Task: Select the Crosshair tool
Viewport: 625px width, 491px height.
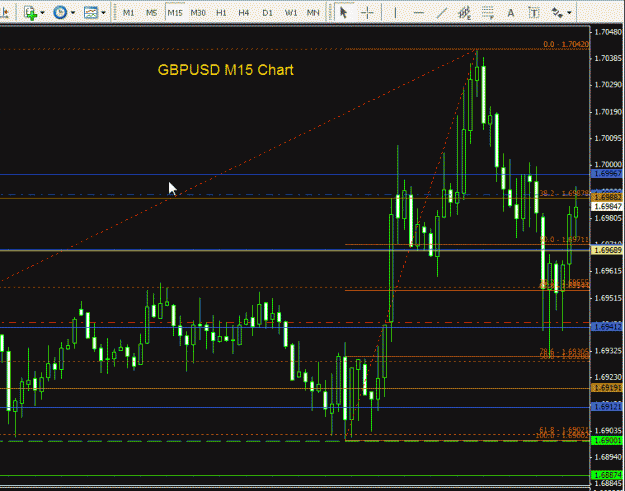Action: (367, 13)
